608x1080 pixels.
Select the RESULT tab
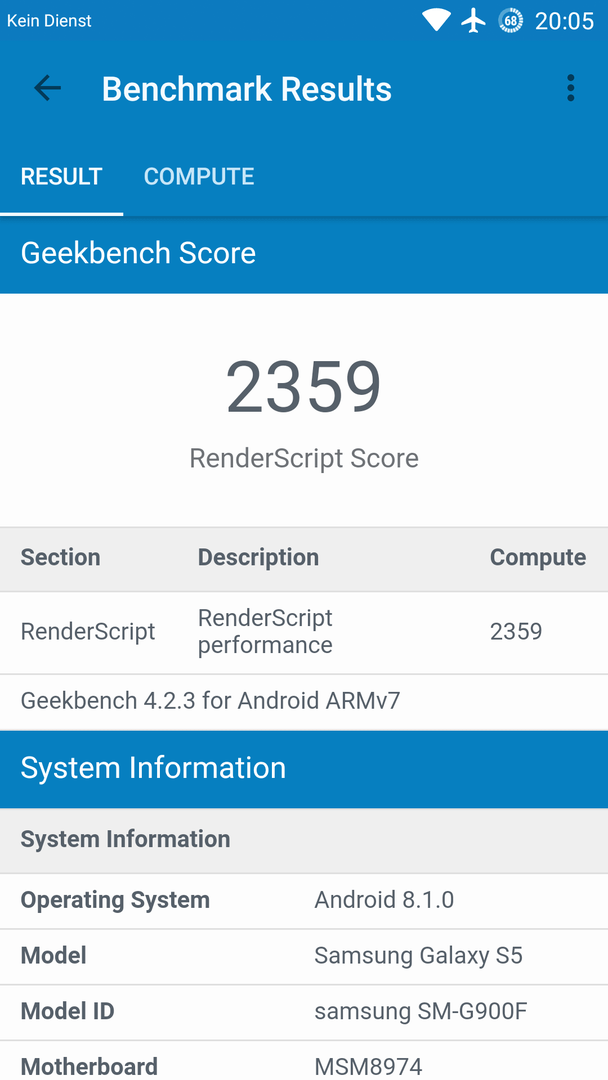pyautogui.click(x=61, y=176)
